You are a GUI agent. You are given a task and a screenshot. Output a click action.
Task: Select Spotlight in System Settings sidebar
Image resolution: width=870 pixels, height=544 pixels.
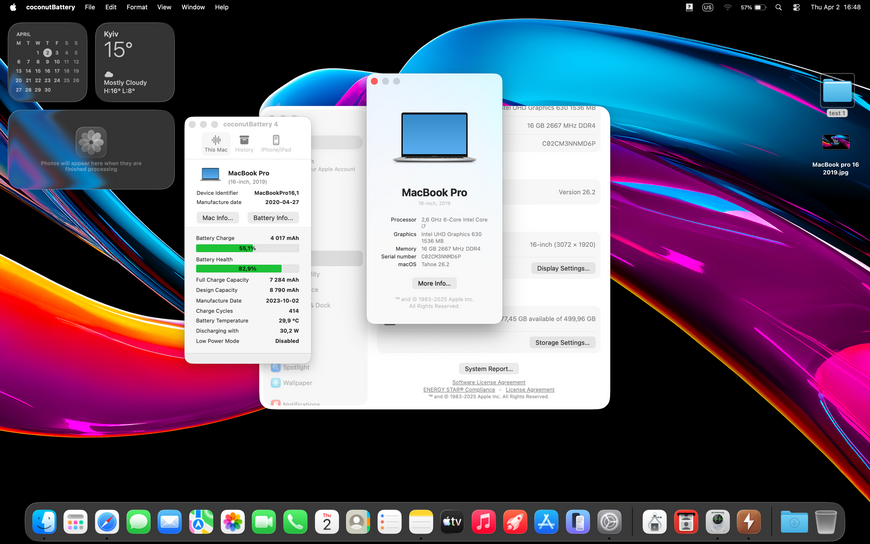tap(290, 367)
